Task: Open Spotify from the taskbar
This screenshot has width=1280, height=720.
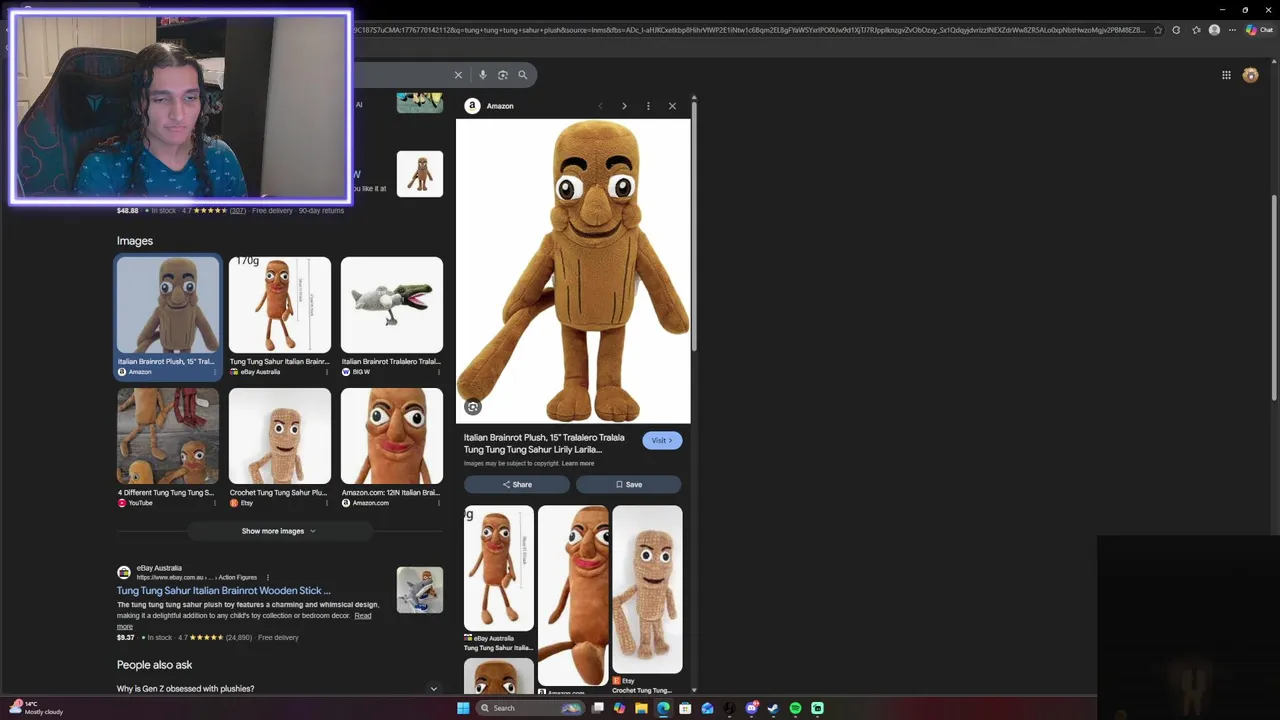Action: click(795, 708)
